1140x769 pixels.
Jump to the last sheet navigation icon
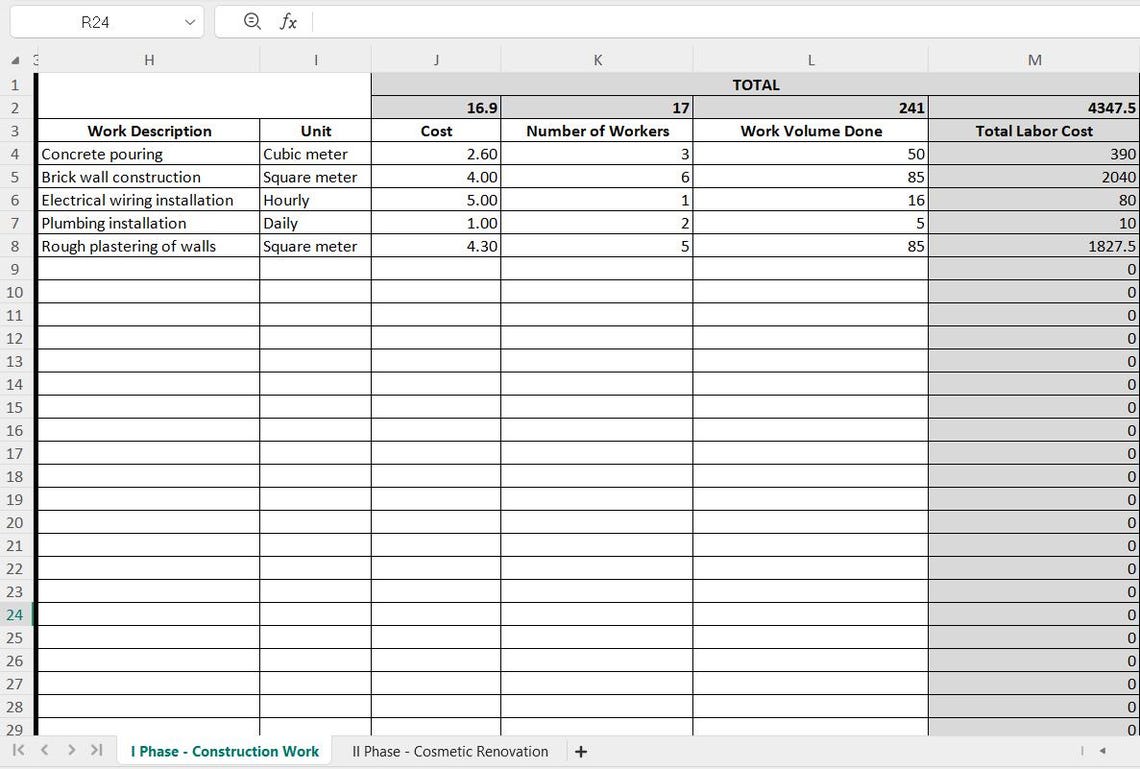coord(95,751)
